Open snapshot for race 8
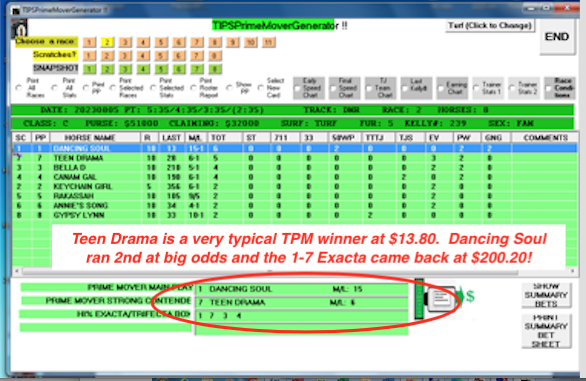The height and width of the screenshot is (381, 586). pyautogui.click(x=215, y=69)
